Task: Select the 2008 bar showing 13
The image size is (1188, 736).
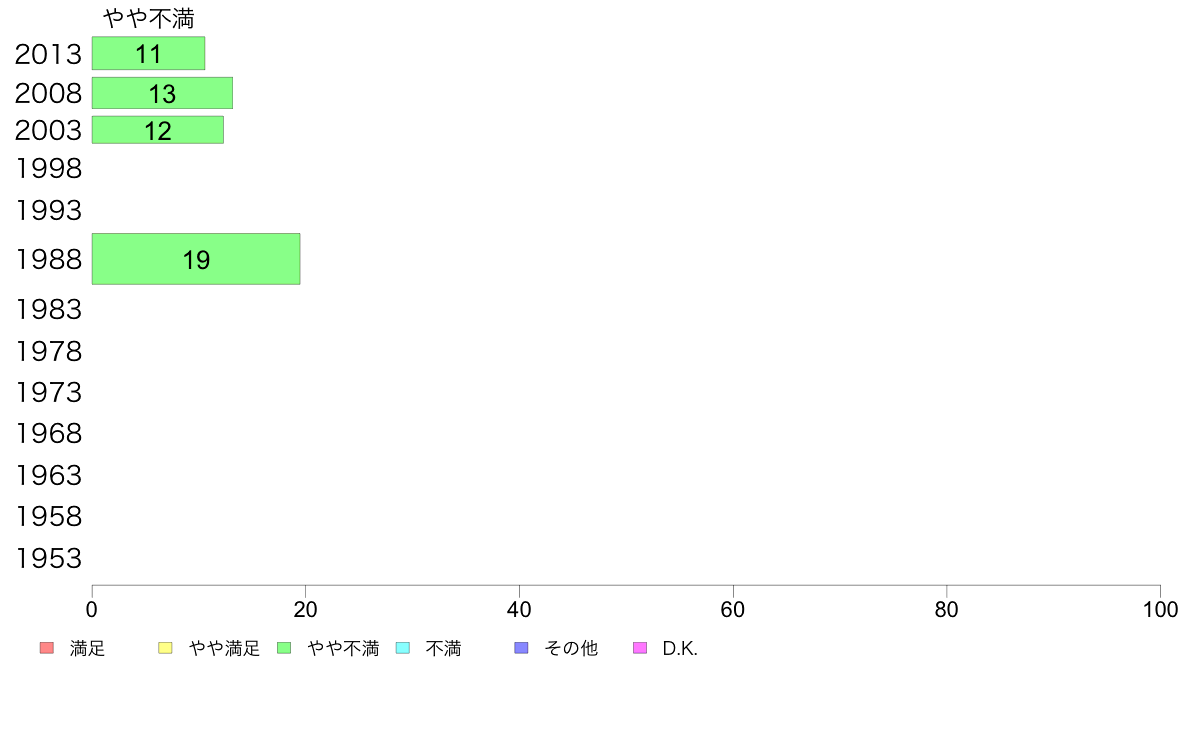Action: pos(162,93)
